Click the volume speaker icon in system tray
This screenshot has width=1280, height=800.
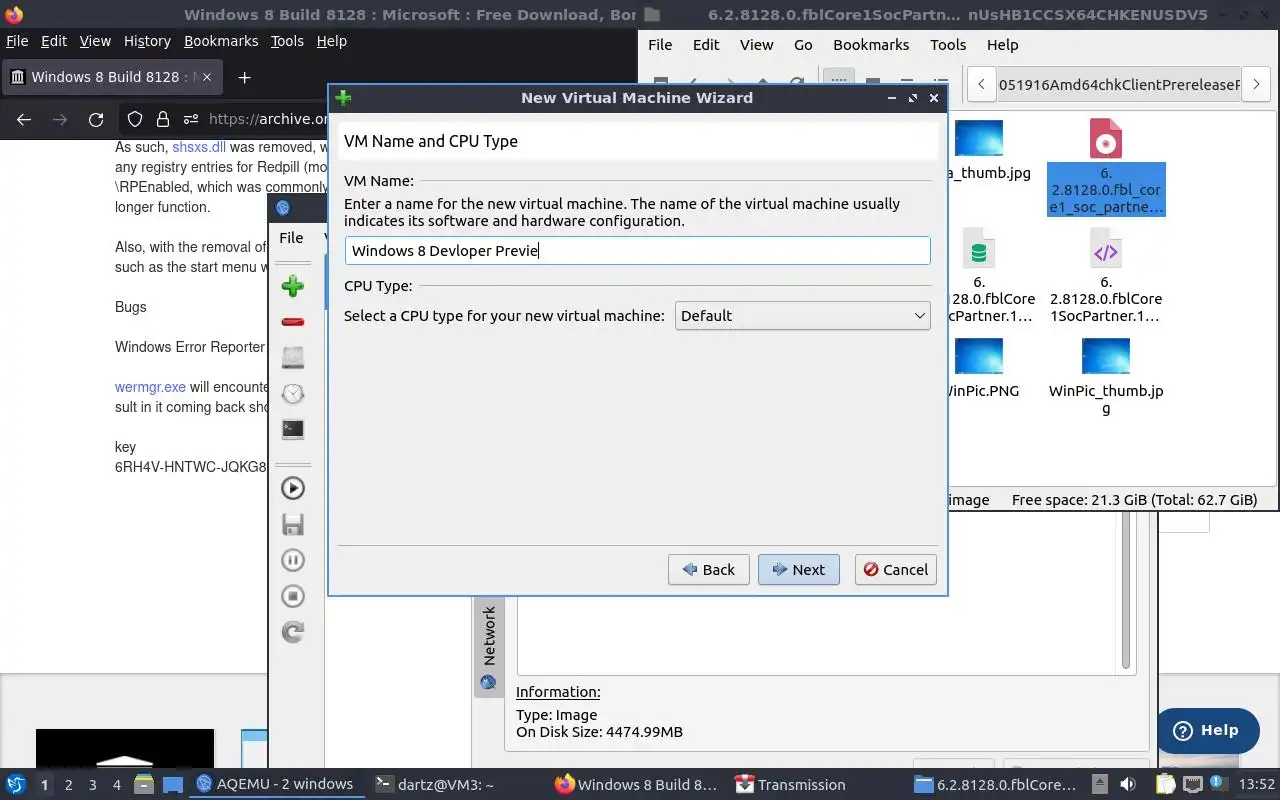(1128, 784)
